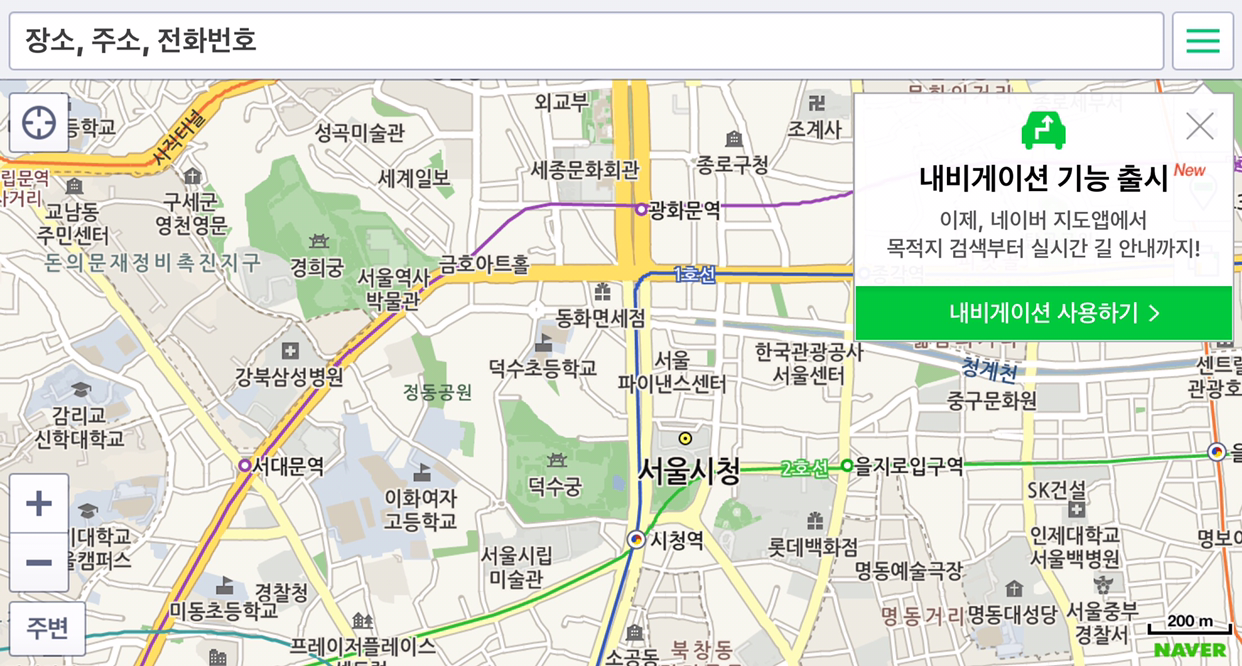Click the 서울중부경찰서 police icon
1242x666 pixels.
(x=1104, y=585)
